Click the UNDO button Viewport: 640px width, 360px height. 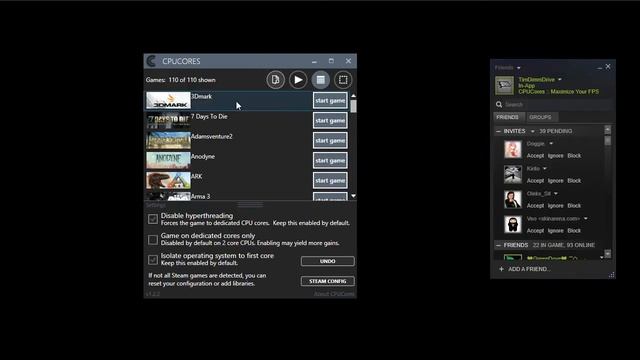coord(327,261)
